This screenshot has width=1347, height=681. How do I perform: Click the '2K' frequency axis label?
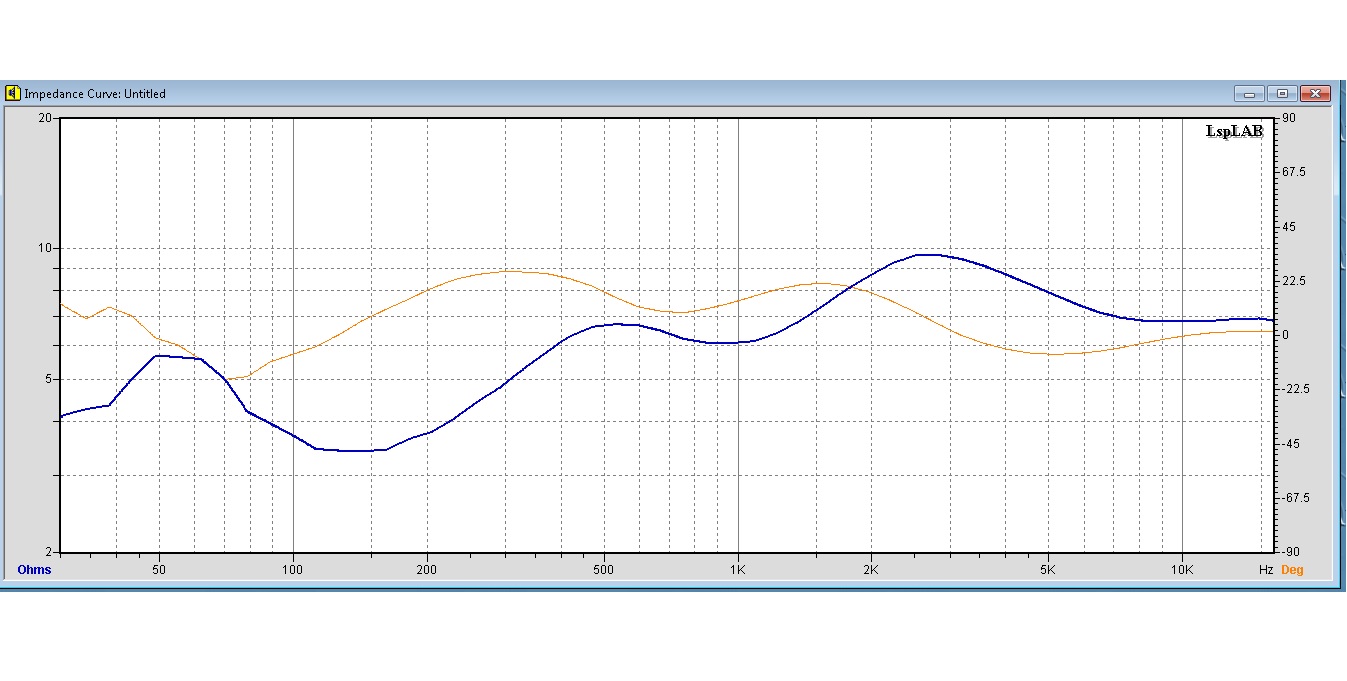871,570
